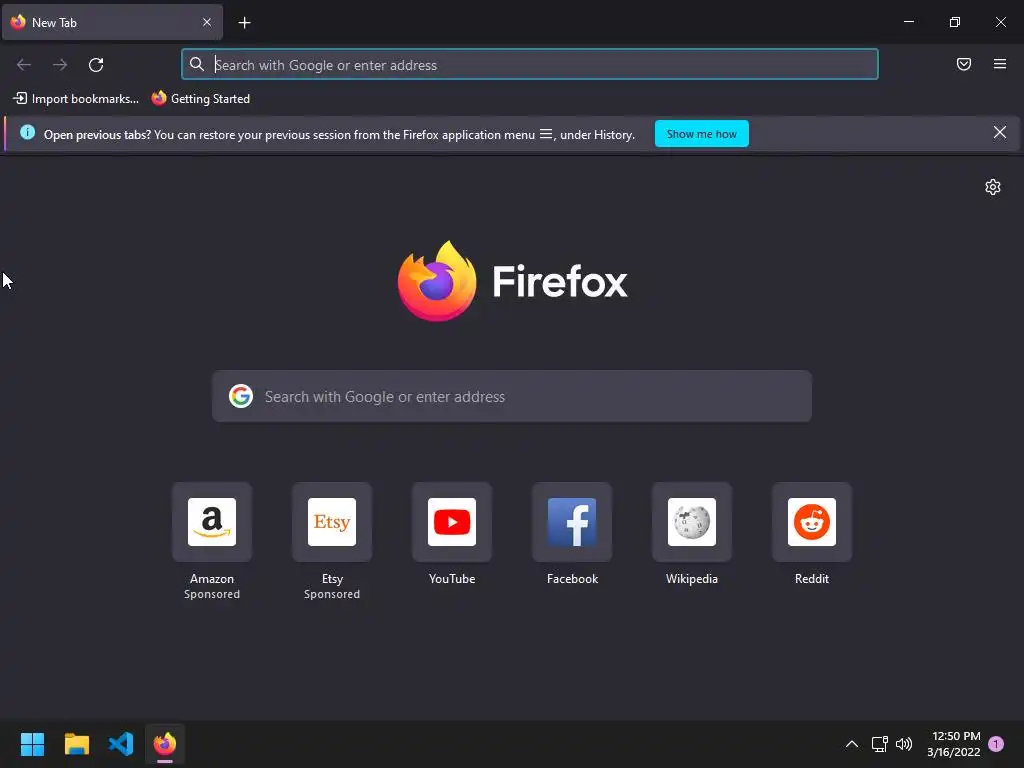This screenshot has width=1024, height=768.
Task: Show hidden system tray icons
Action: 852,744
